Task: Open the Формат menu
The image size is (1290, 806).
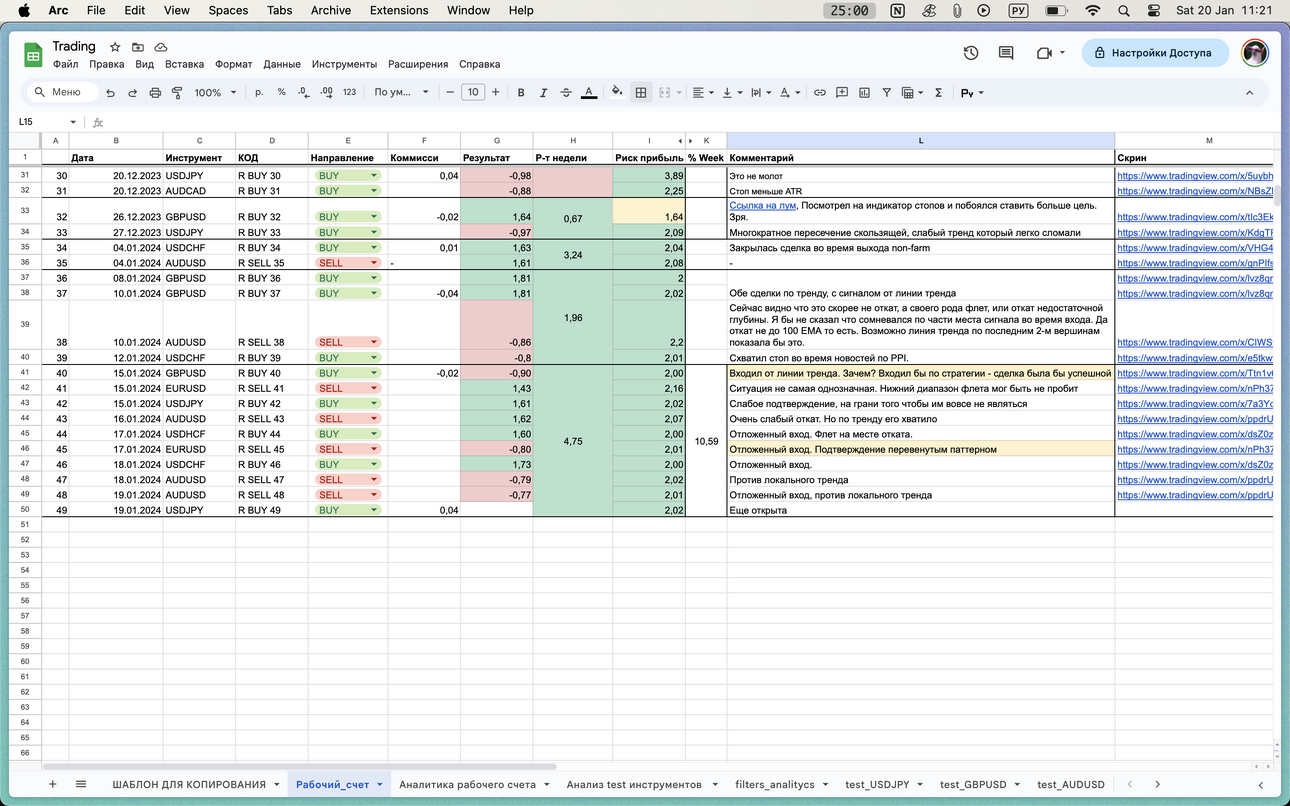Action: pyautogui.click(x=234, y=64)
